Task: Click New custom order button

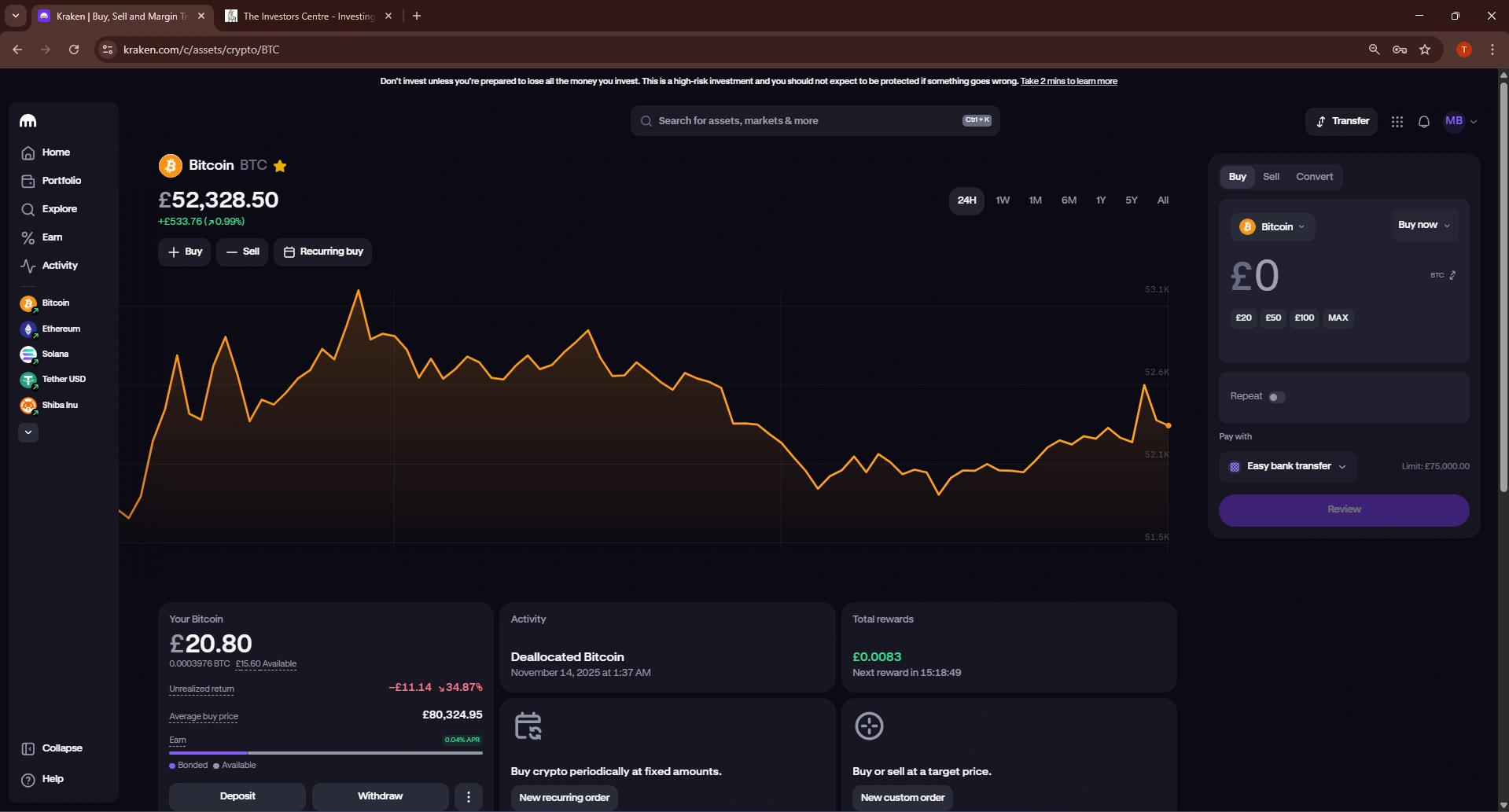Action: [x=903, y=798]
